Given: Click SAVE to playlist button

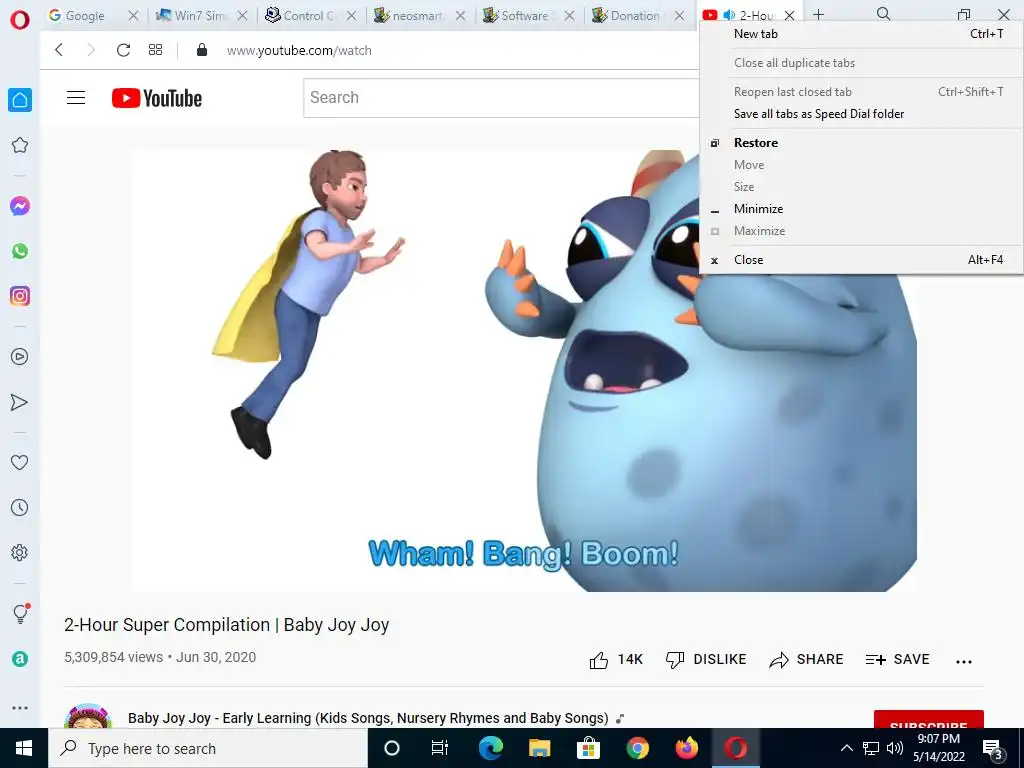Looking at the screenshot, I should pyautogui.click(x=897, y=660).
